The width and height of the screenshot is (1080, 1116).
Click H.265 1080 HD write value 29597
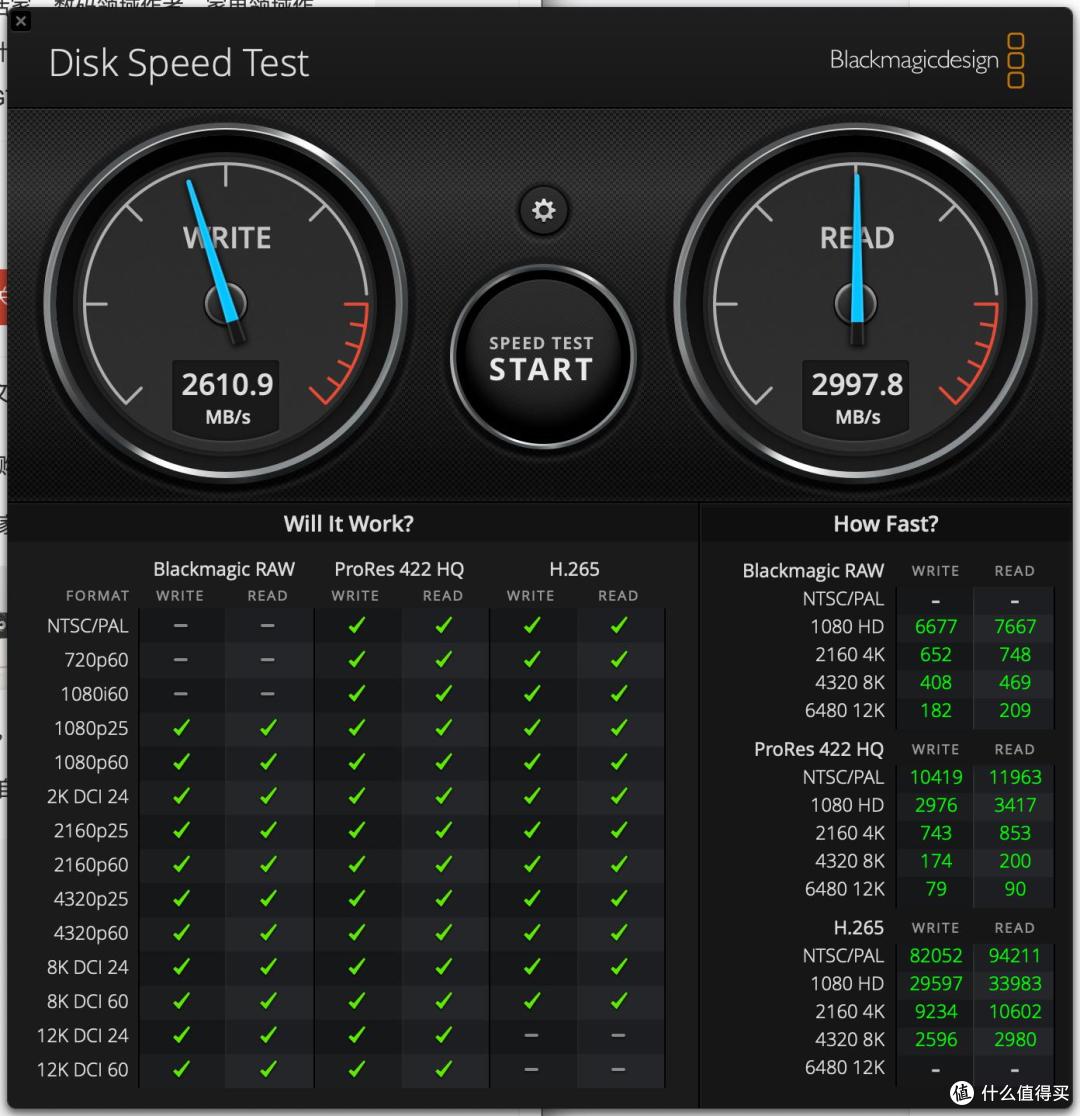tap(935, 984)
